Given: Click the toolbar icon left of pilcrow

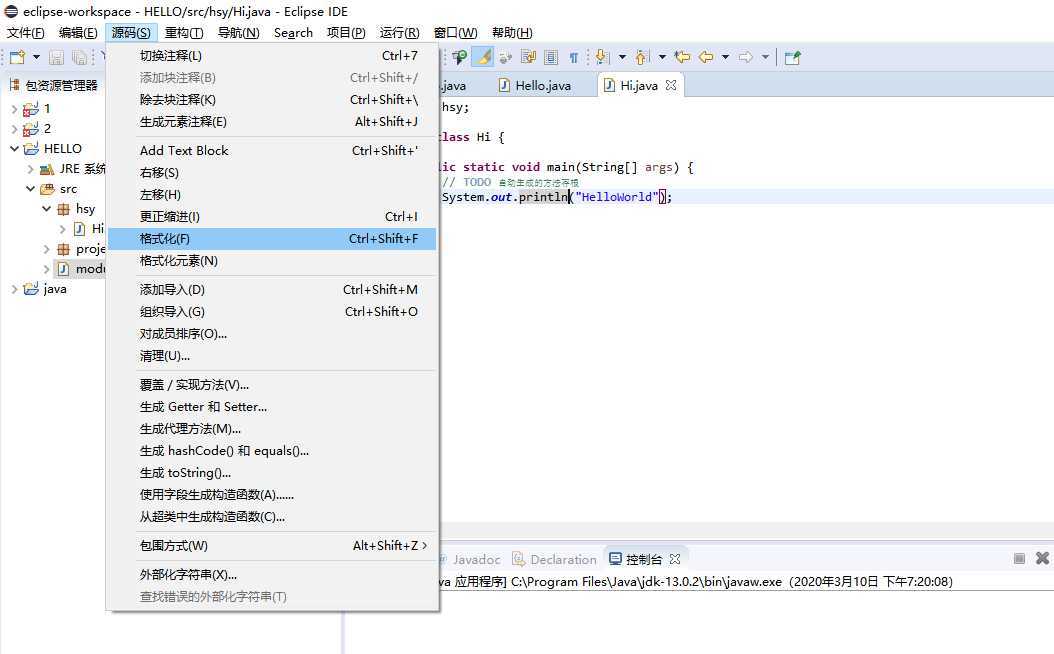Looking at the screenshot, I should click(551, 58).
